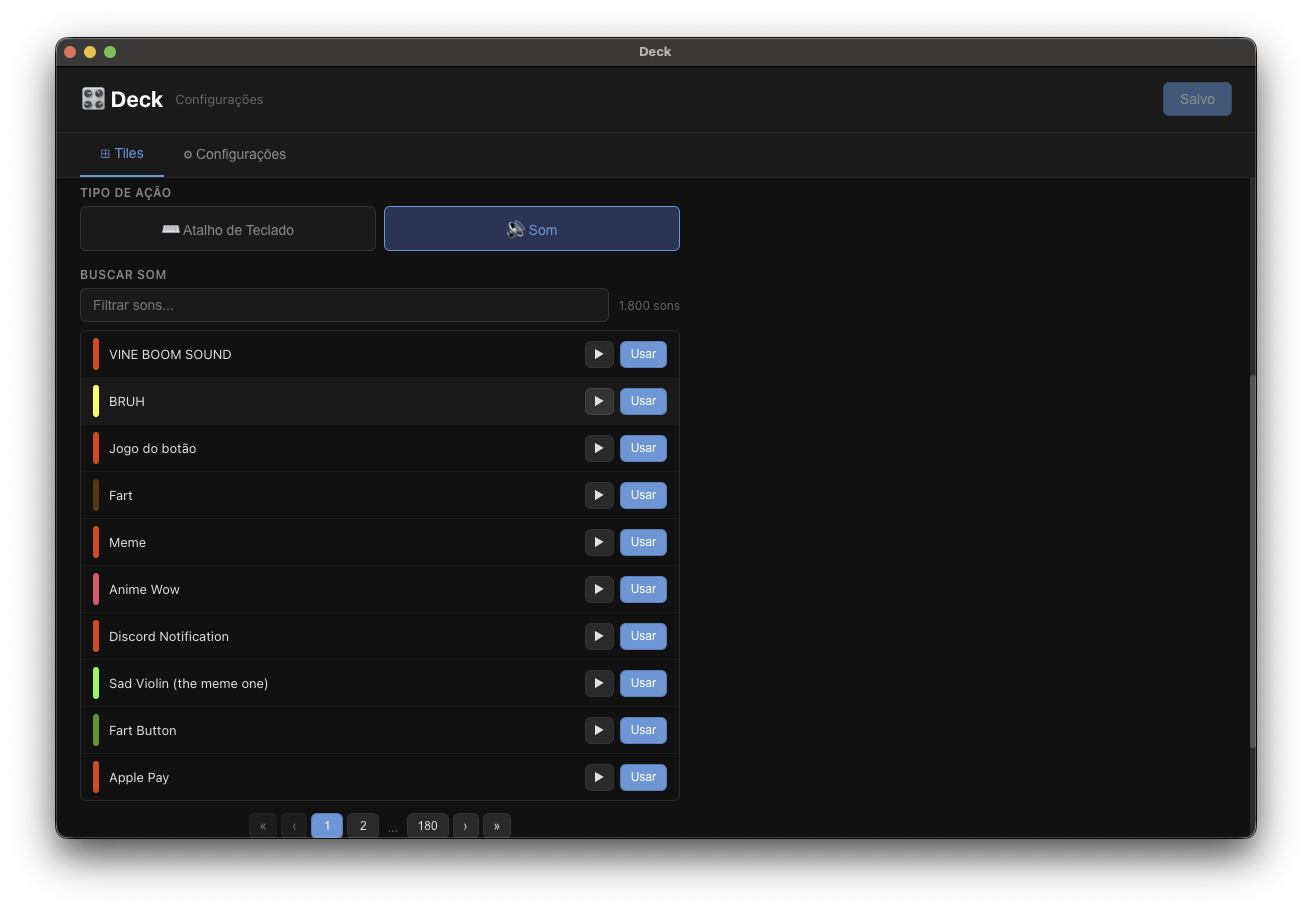
Task: Play the BRUH sound preview
Action: (599, 401)
